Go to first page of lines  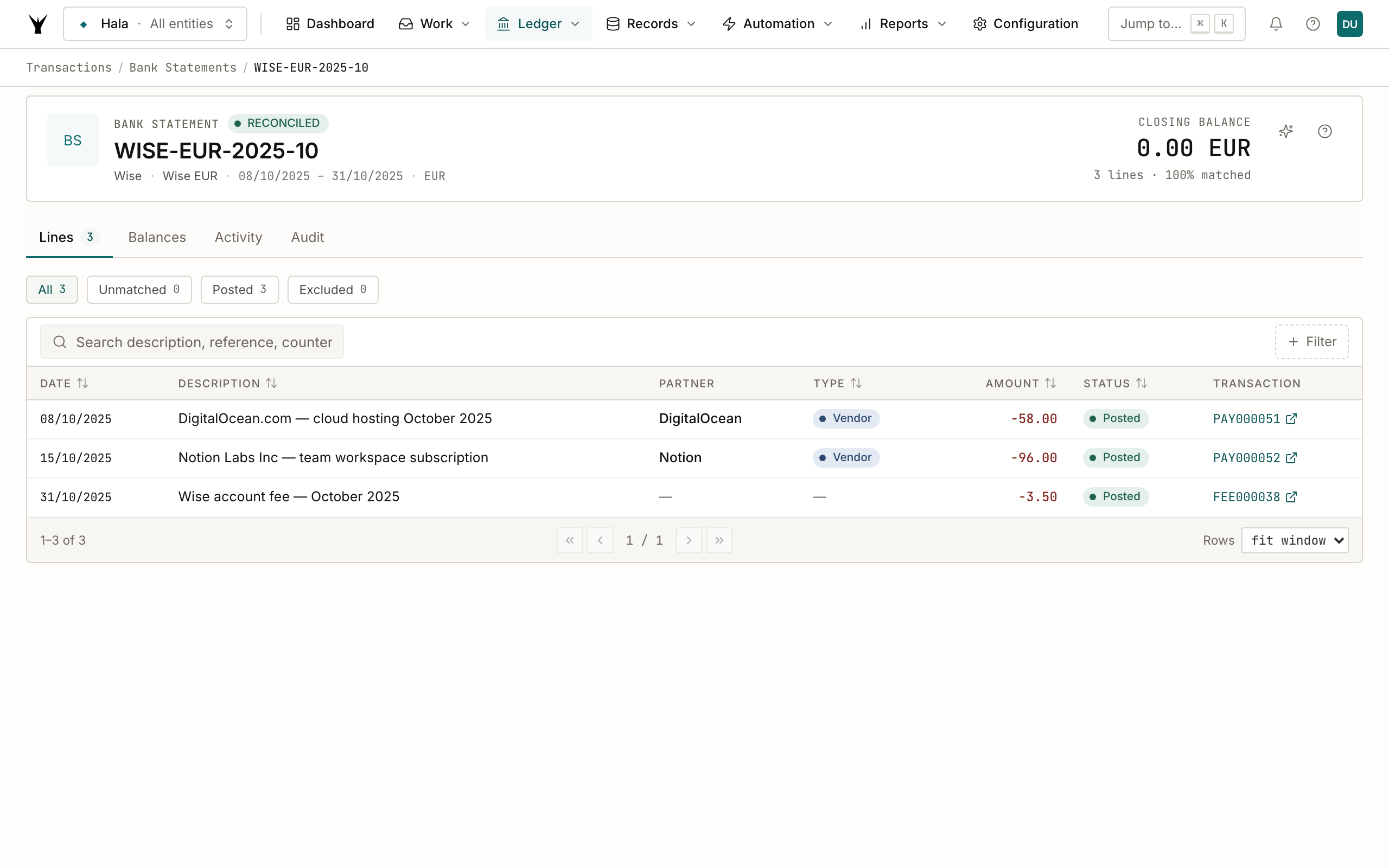pos(569,540)
